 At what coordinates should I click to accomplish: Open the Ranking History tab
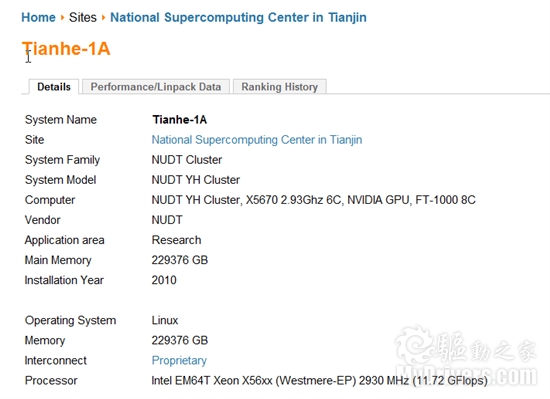[x=280, y=87]
